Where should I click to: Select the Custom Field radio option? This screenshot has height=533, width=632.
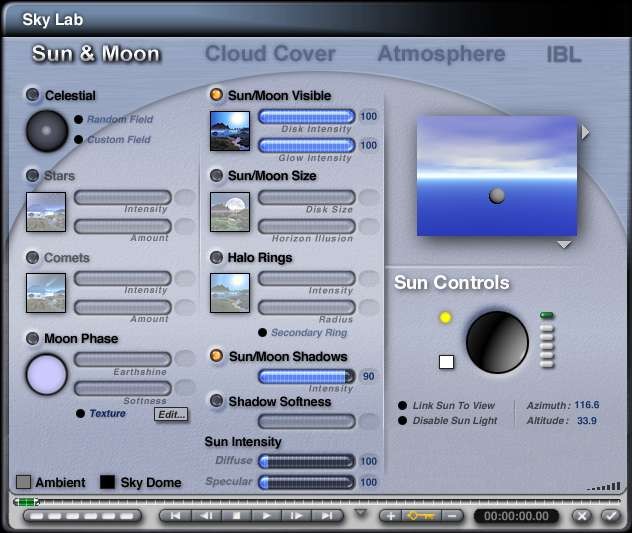[79, 140]
